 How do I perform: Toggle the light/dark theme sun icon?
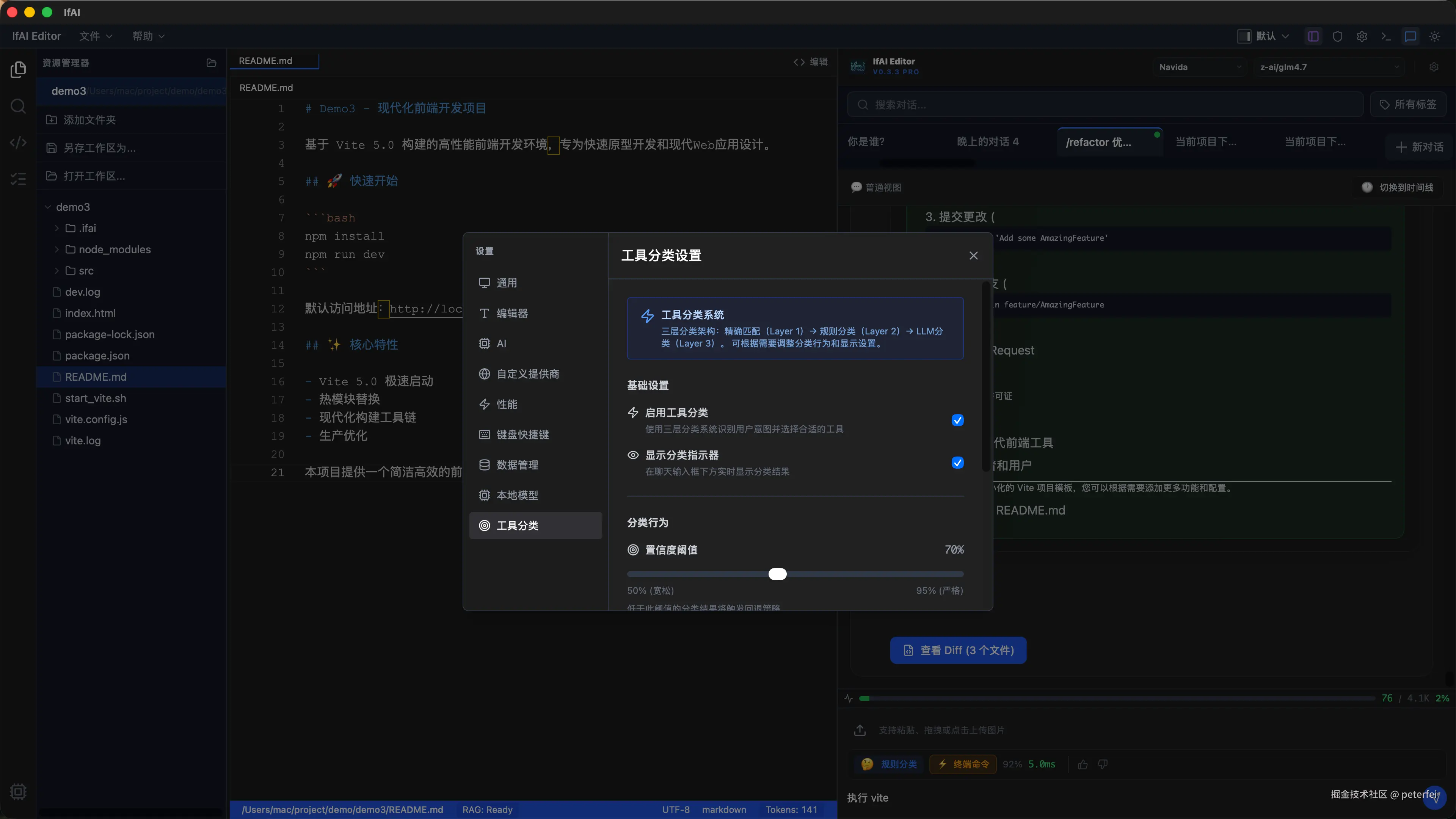(1434, 36)
